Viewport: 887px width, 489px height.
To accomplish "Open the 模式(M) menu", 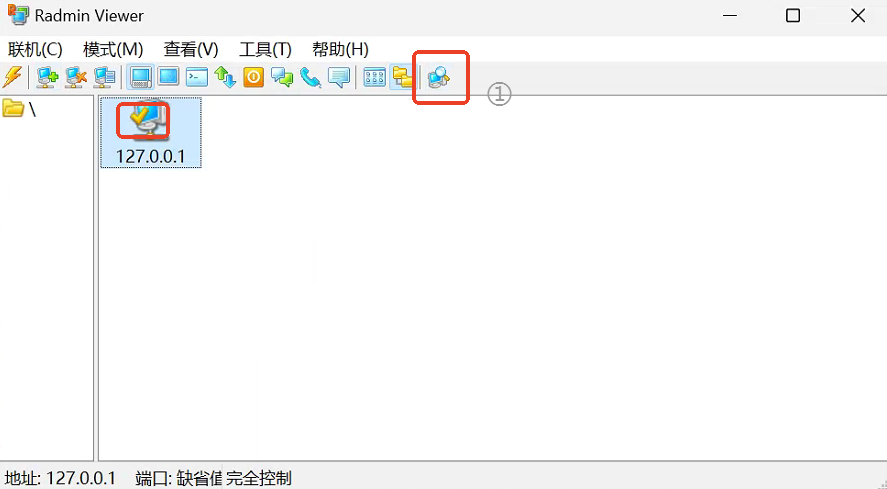I will pyautogui.click(x=113, y=50).
